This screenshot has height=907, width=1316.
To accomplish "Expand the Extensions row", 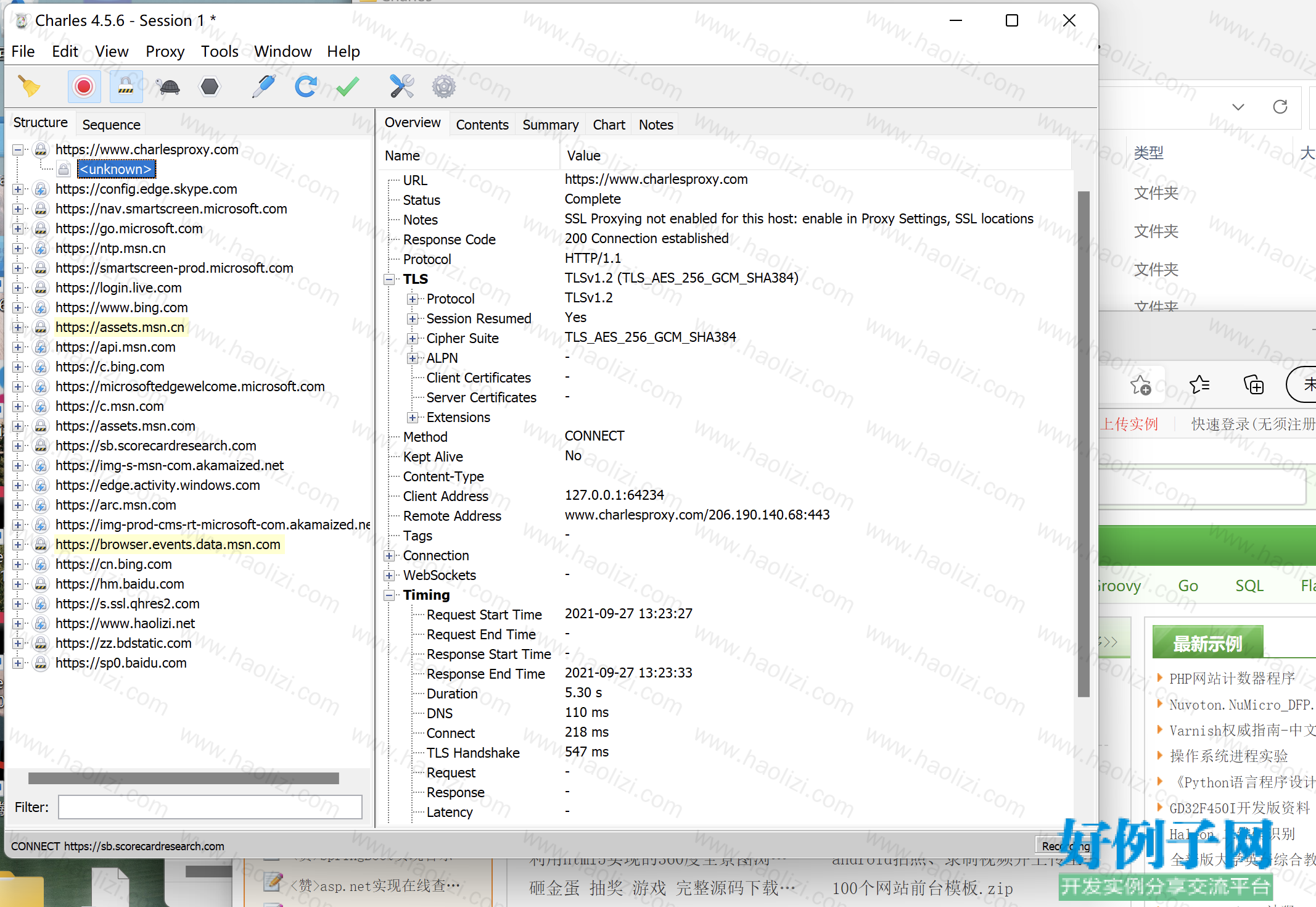I will [413, 418].
